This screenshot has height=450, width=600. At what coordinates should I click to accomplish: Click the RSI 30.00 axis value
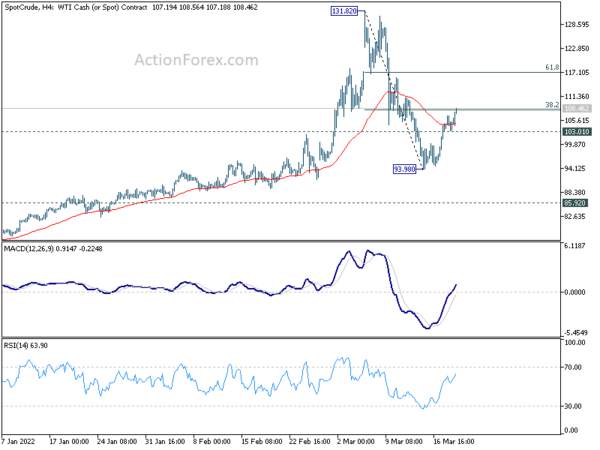pos(573,406)
